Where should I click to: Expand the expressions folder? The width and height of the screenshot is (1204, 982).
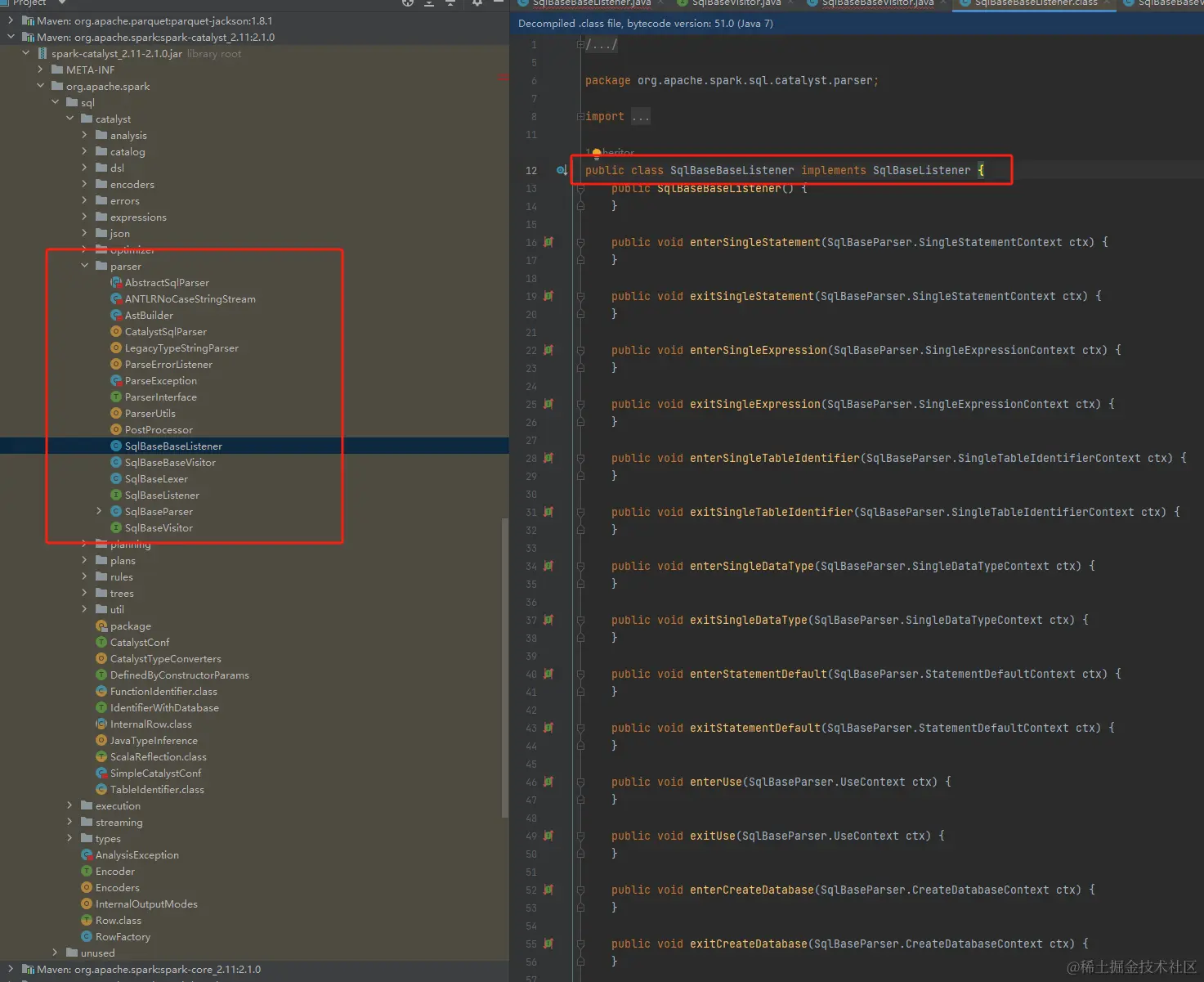click(85, 217)
